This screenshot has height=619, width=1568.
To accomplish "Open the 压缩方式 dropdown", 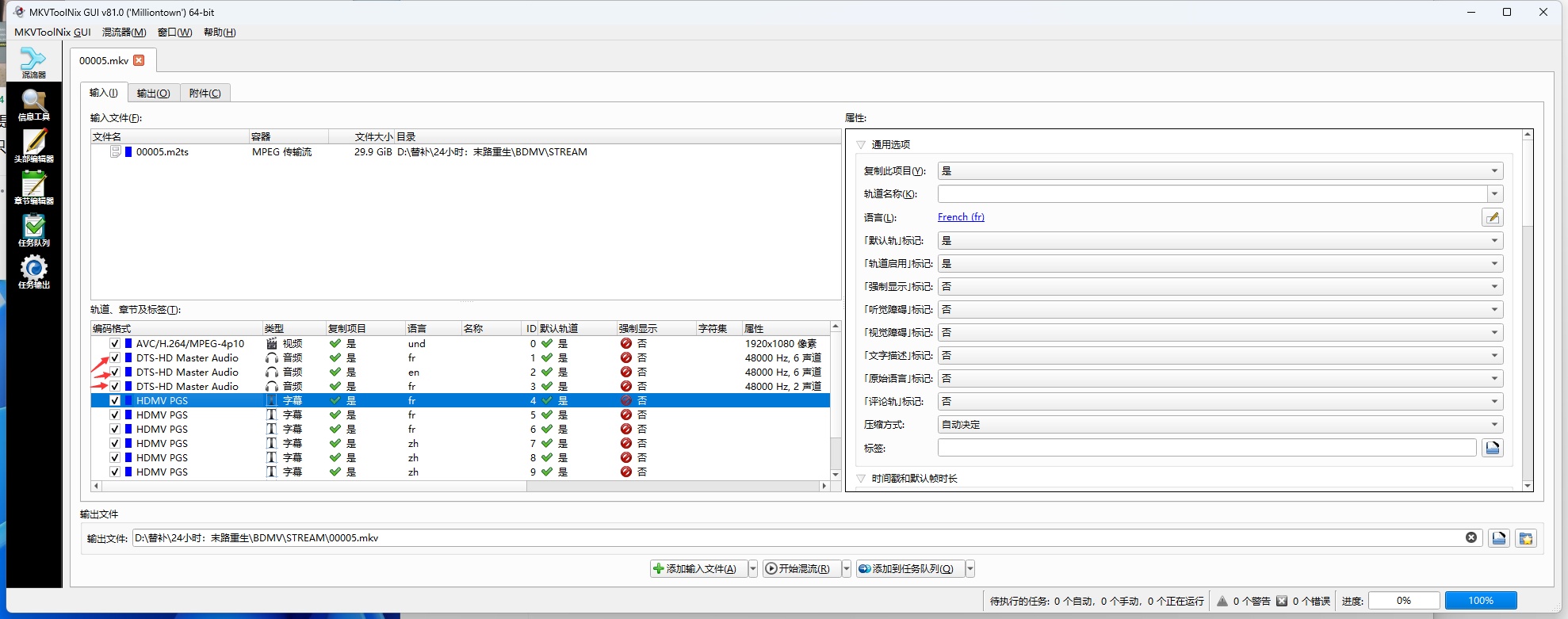I will (x=1220, y=424).
